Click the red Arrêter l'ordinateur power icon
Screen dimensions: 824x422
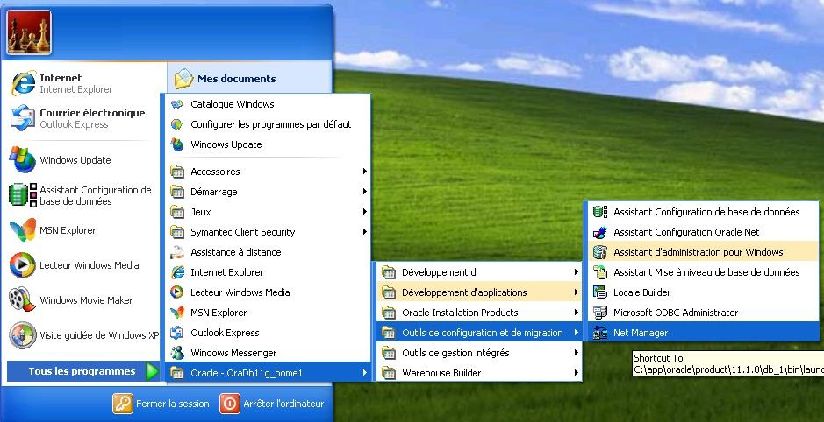coord(229,404)
